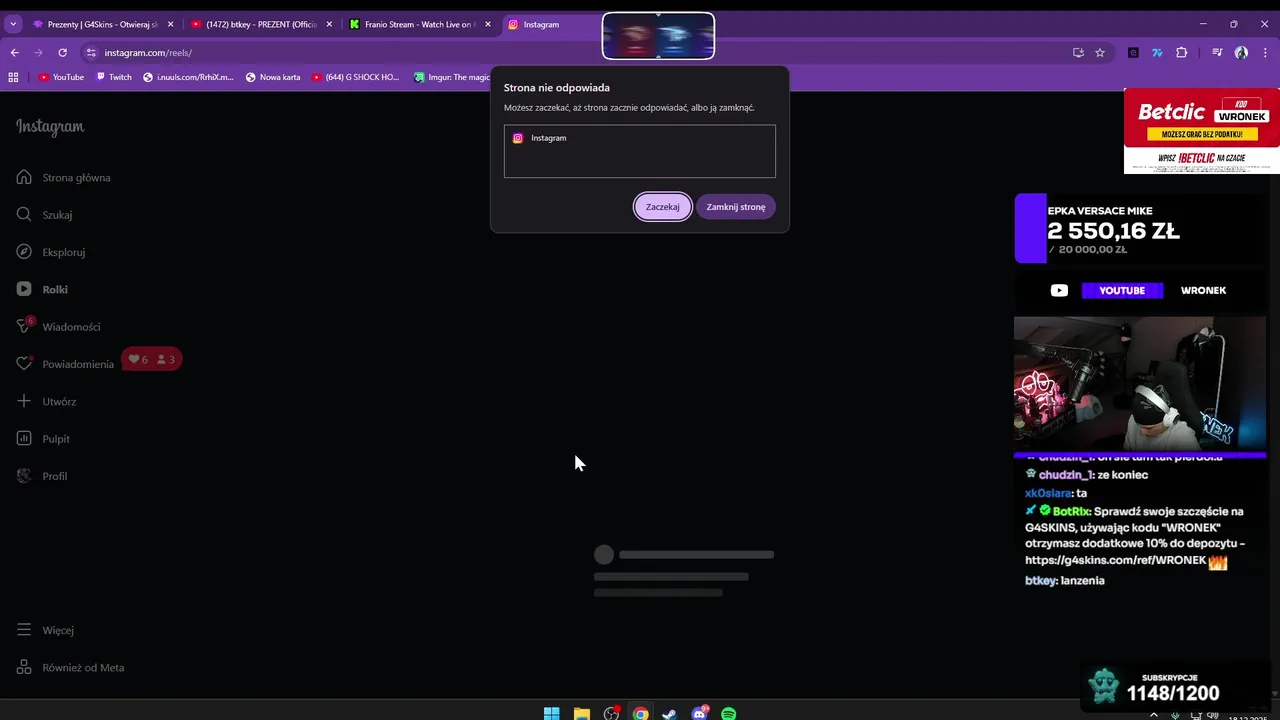The image size is (1280, 720).
Task: Open the Twitch bookmark
Action: 114,77
